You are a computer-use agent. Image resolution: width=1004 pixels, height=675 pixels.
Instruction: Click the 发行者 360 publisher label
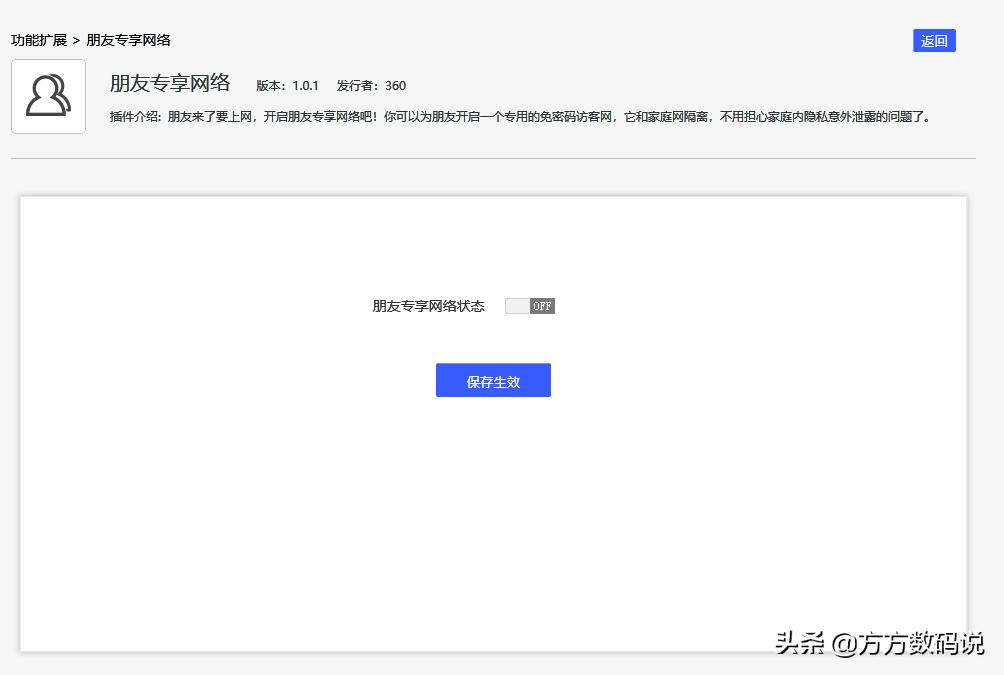point(371,86)
